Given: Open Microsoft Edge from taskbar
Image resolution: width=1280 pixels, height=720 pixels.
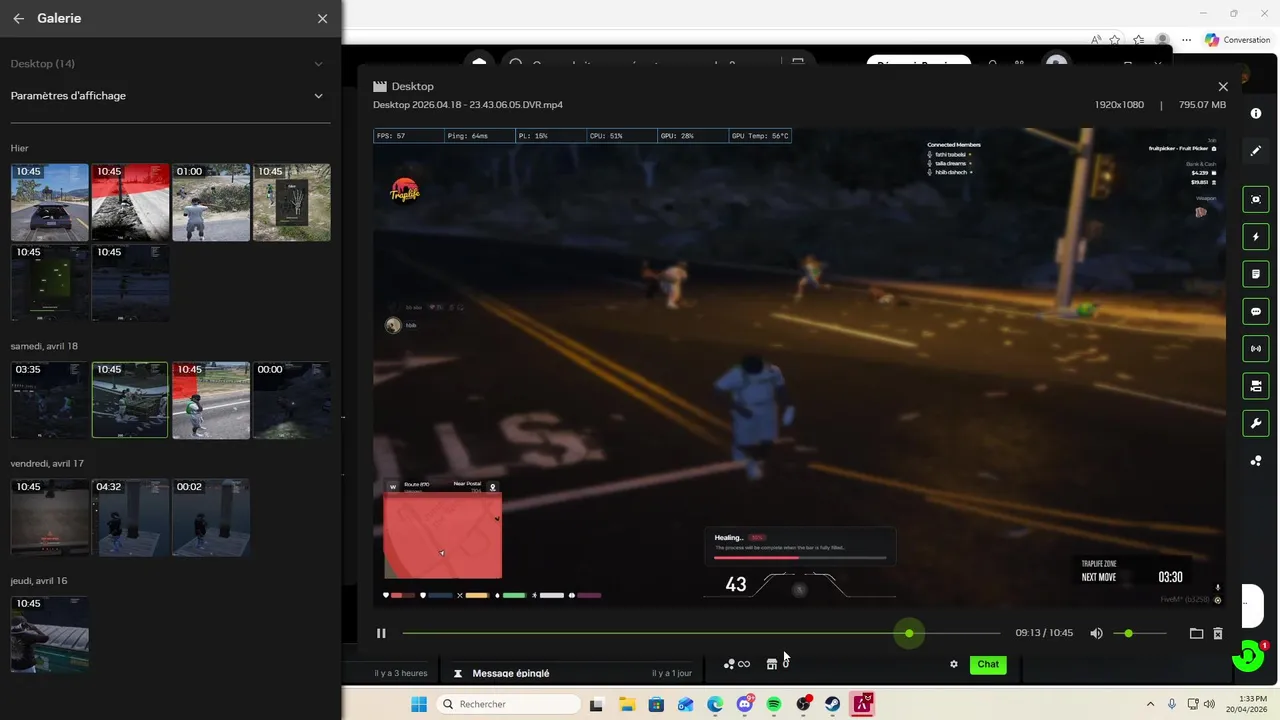Looking at the screenshot, I should (x=715, y=704).
